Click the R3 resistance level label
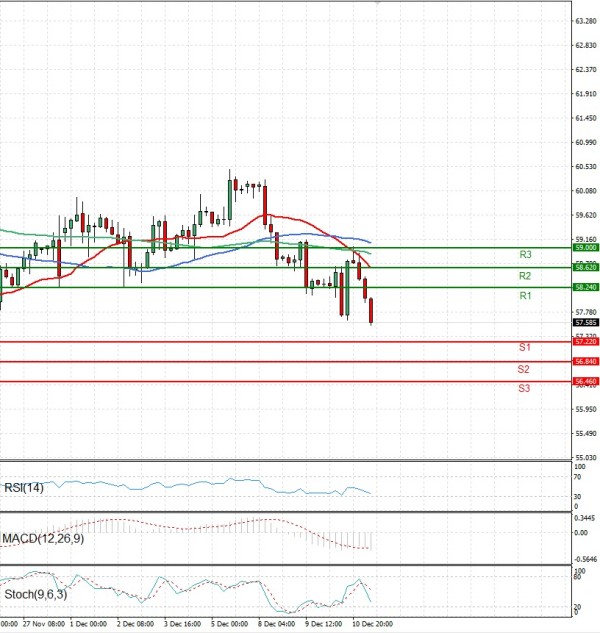Image resolution: width=600 pixels, height=633 pixels. 524,255
